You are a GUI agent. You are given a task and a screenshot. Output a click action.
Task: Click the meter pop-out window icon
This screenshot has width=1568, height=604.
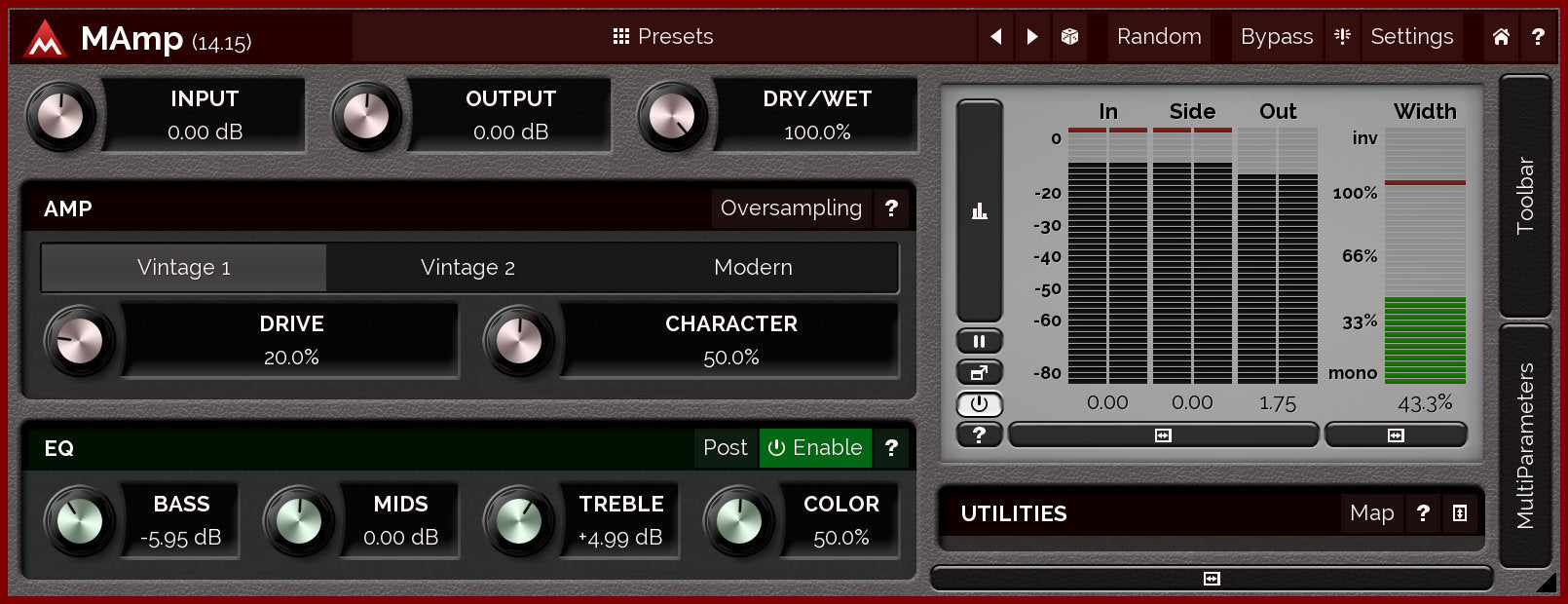pos(979,372)
